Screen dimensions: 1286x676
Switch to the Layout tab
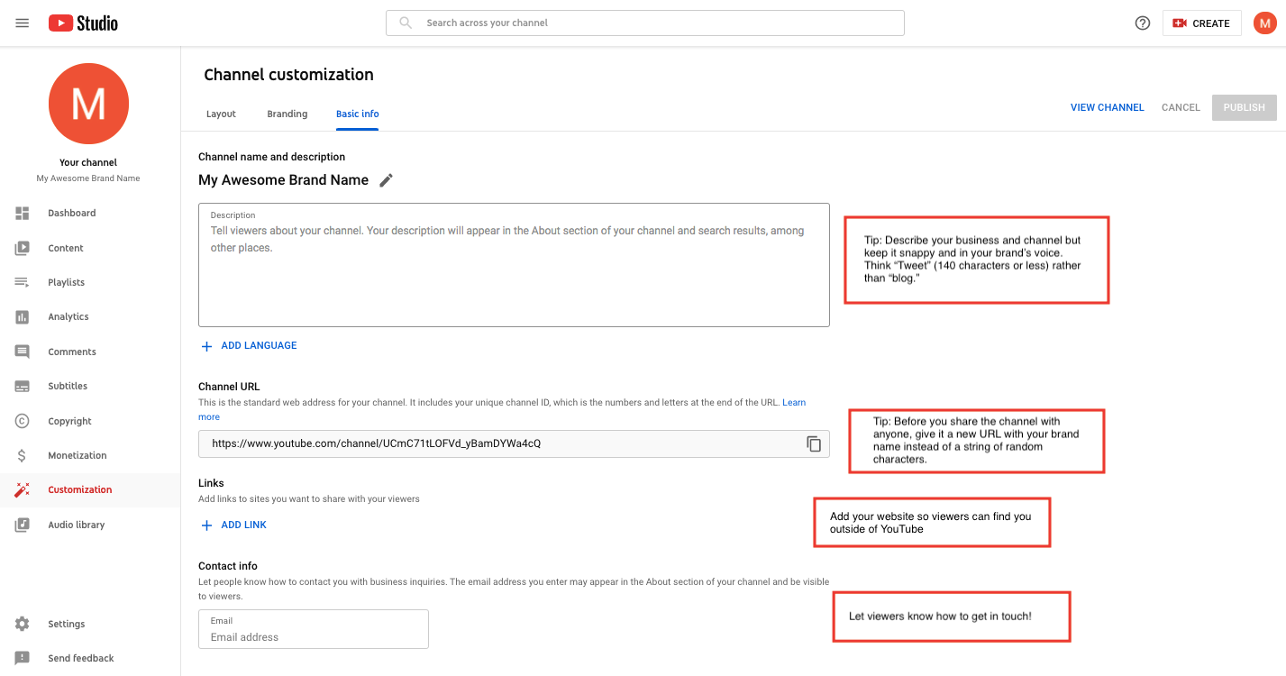[x=221, y=114]
